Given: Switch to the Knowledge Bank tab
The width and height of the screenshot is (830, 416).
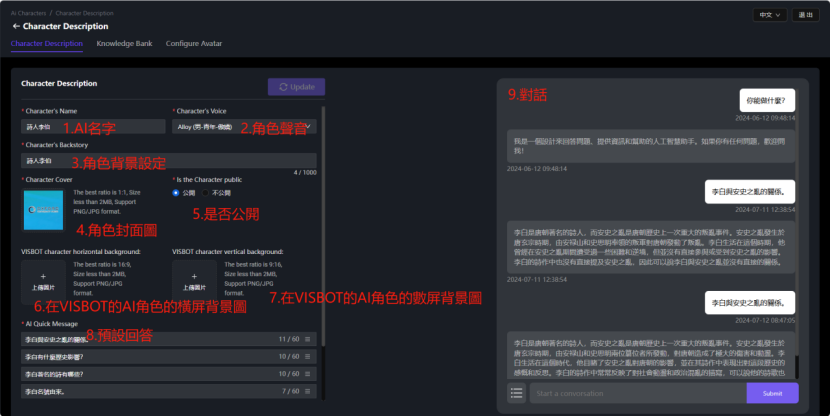Looking at the screenshot, I should (x=124, y=44).
